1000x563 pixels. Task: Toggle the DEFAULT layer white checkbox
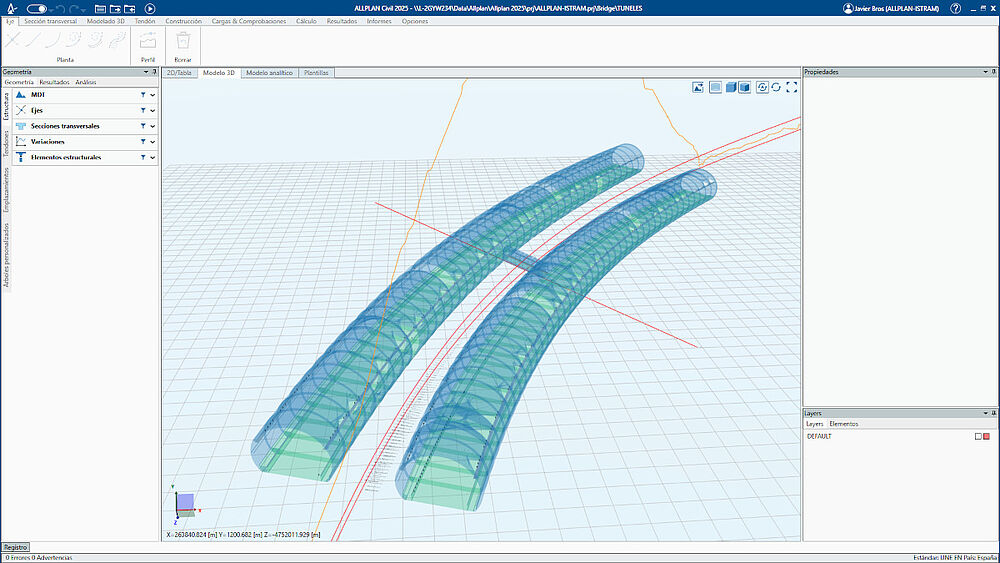click(x=978, y=436)
